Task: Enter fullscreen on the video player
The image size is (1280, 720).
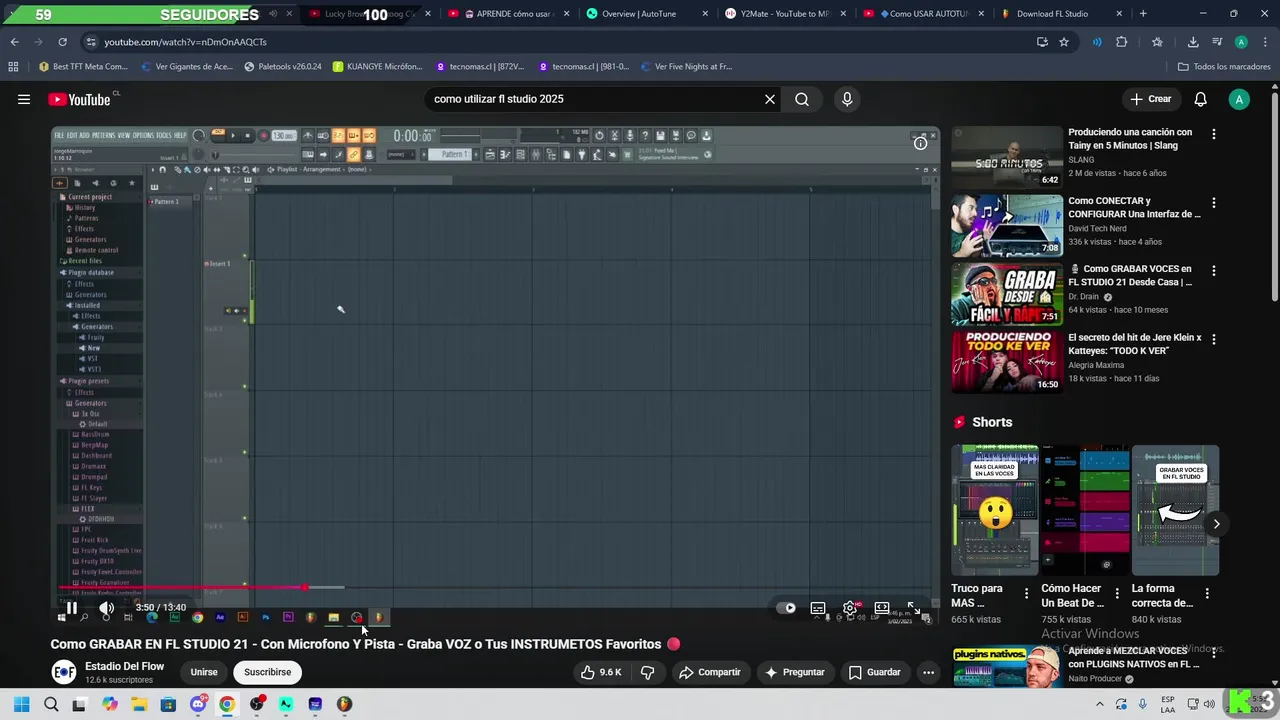Action: point(913,607)
